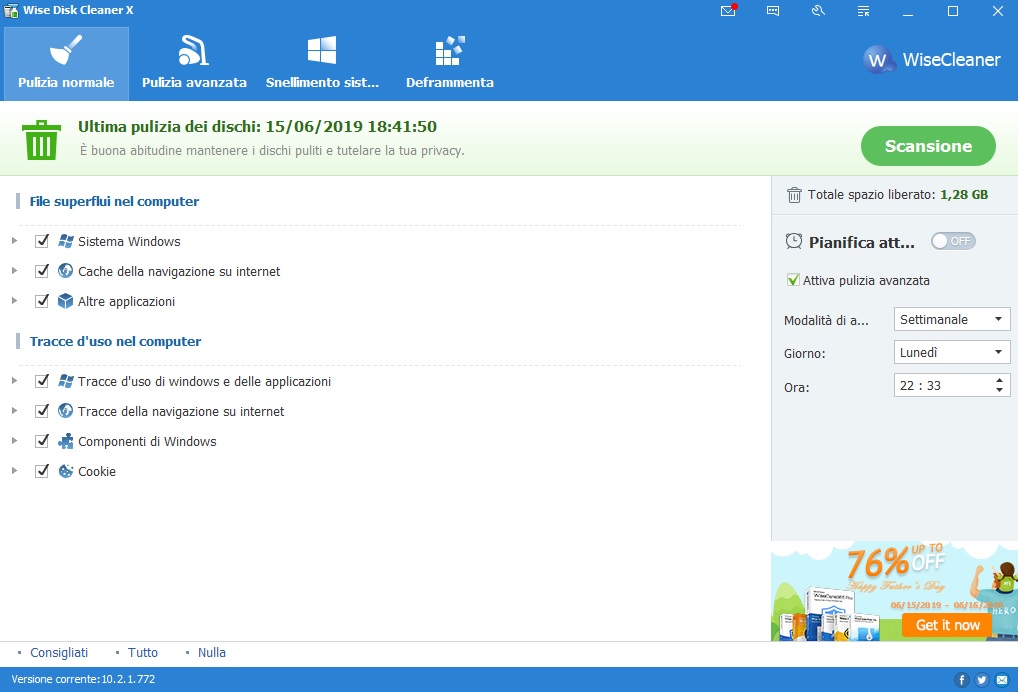Click the green trash can icon

point(42,140)
